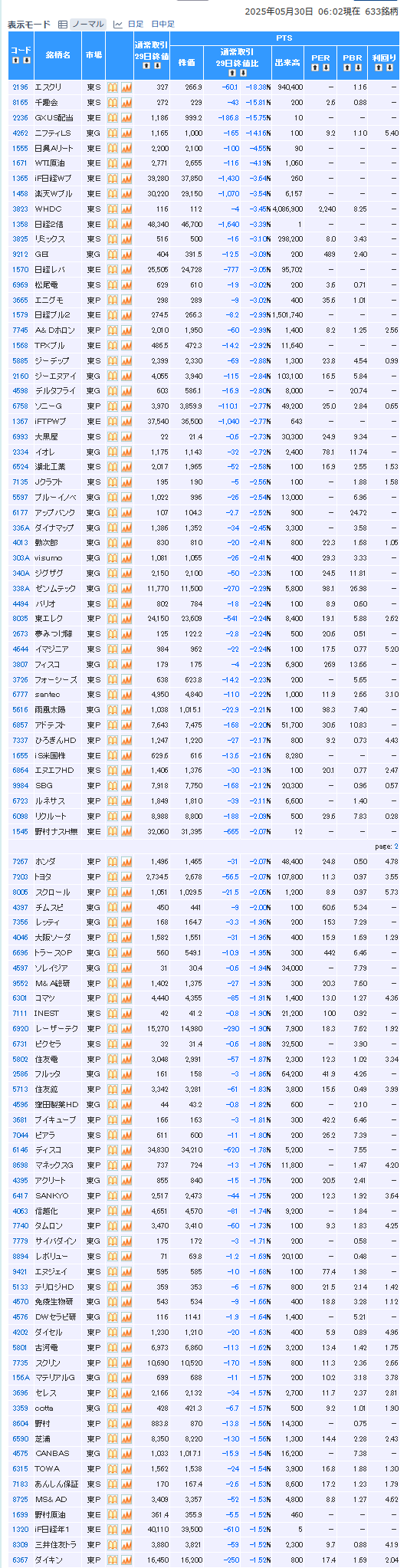The image size is (407, 1568).
Task: Show the chart for 三井住友トラ
Action: tap(126, 1544)
